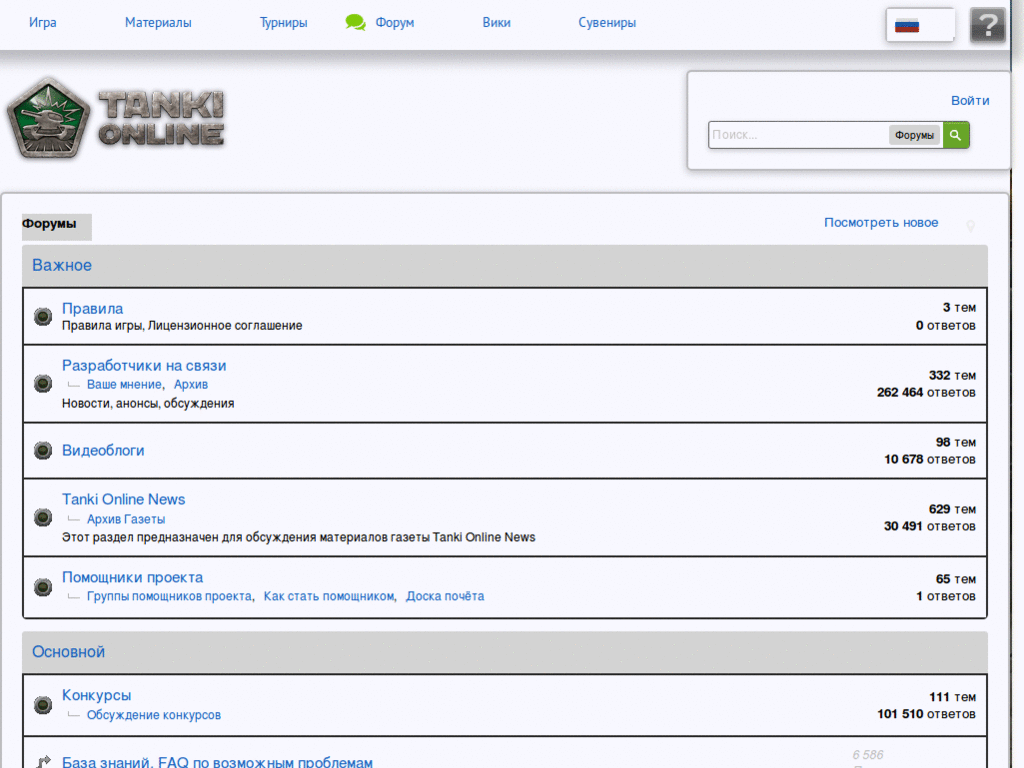
Task: Click the status icon beside Конкурсы
Action: click(43, 705)
